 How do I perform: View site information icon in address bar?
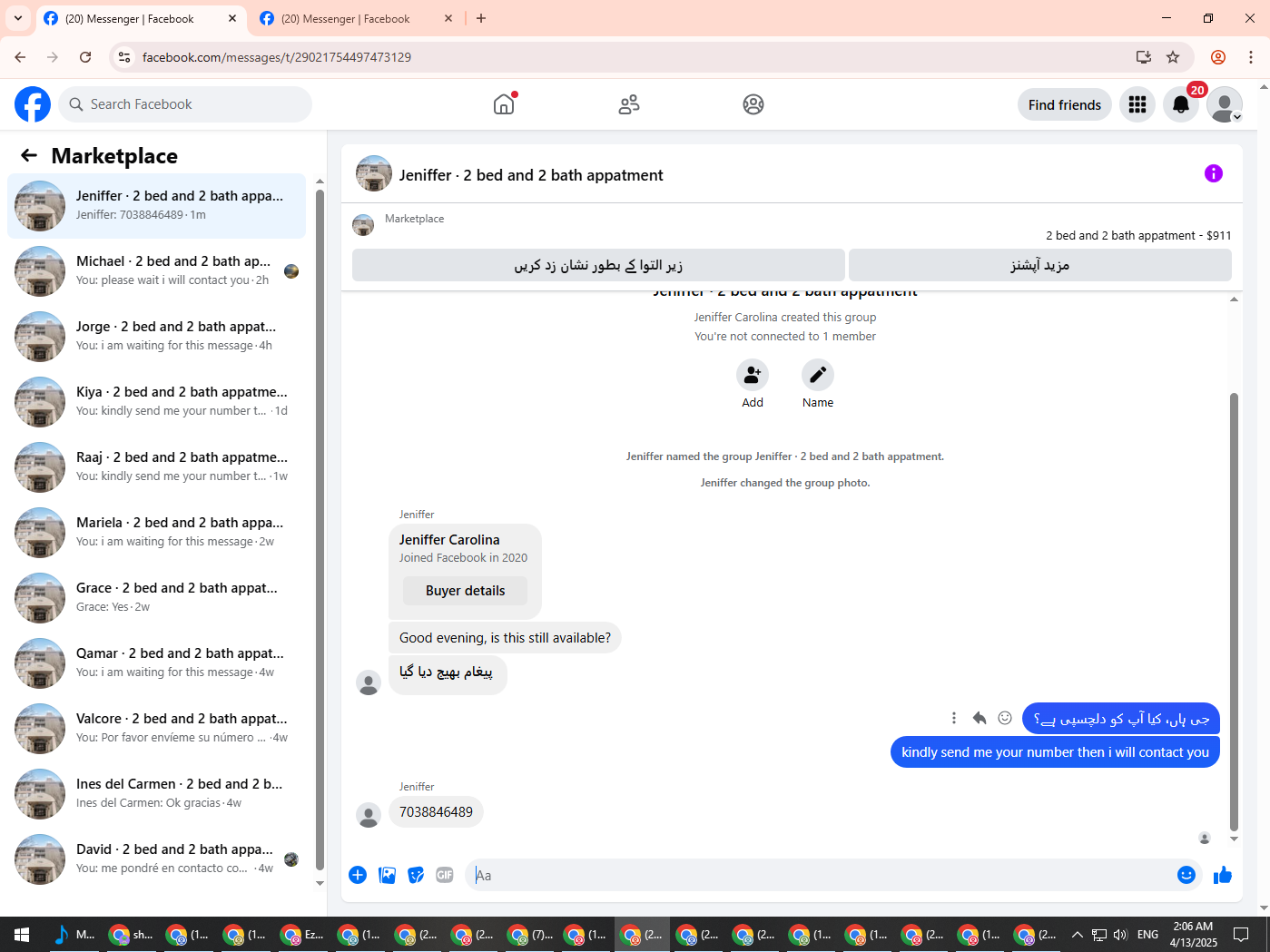[x=124, y=57]
